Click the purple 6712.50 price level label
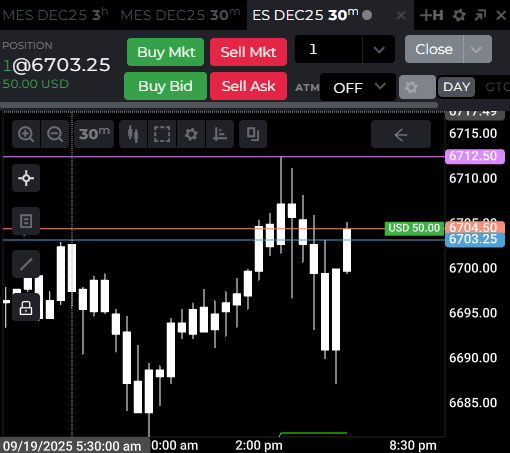This screenshot has height=453, width=510. coord(475,156)
